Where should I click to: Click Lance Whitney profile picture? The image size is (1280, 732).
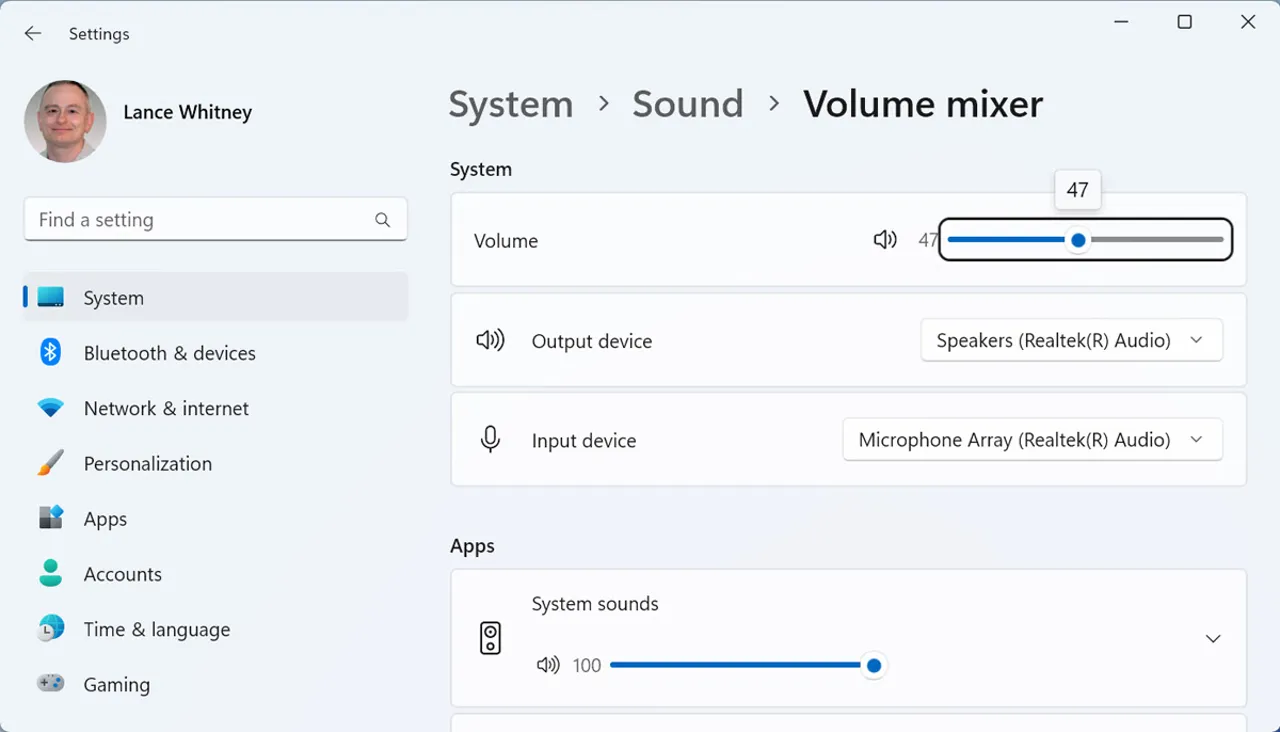[x=65, y=121]
